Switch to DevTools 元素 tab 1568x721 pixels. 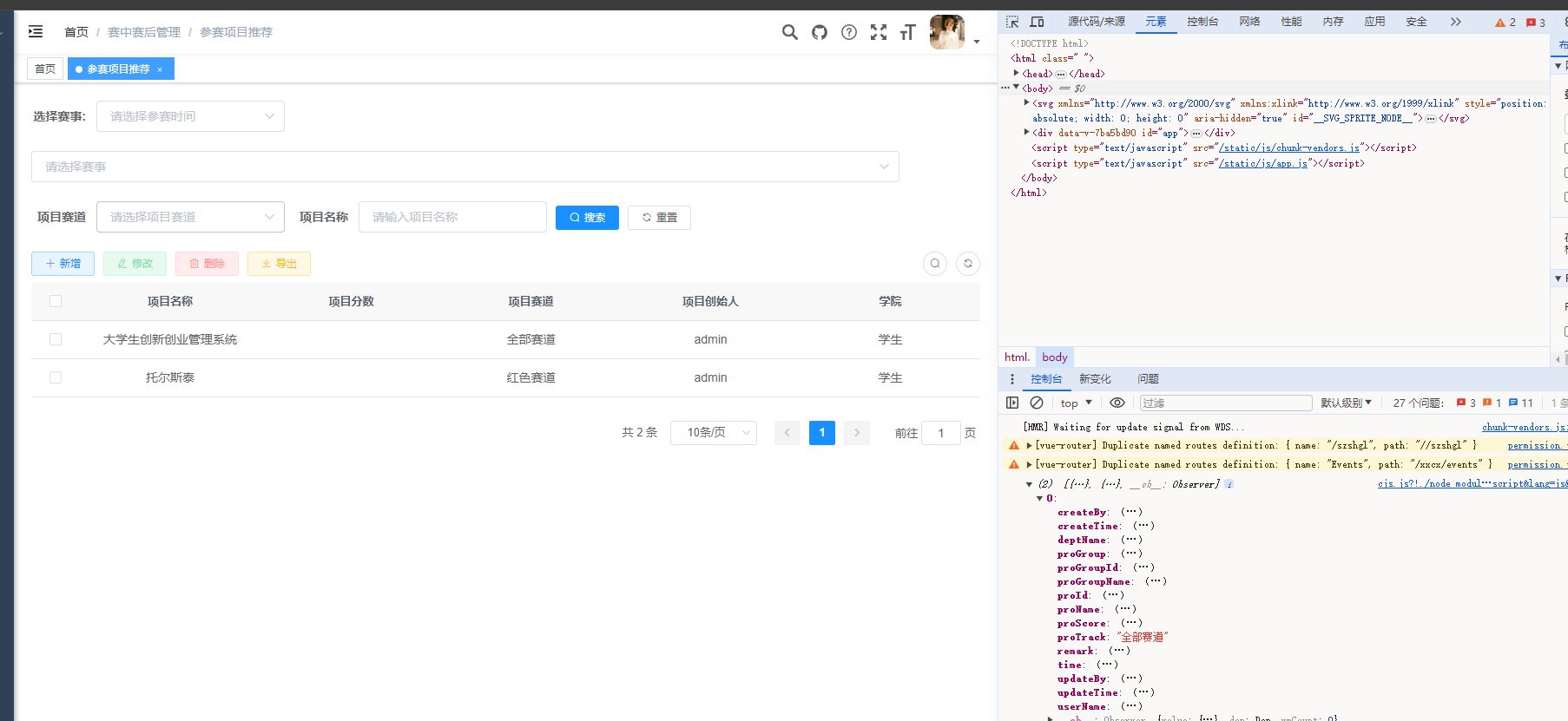point(1156,22)
